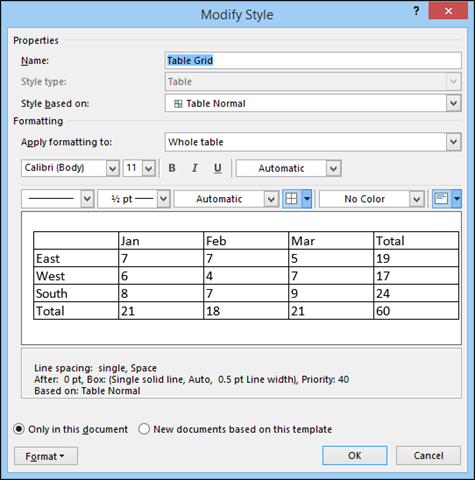The image size is (475, 480).
Task: Toggle Bold formatting button
Action: click(x=172, y=168)
